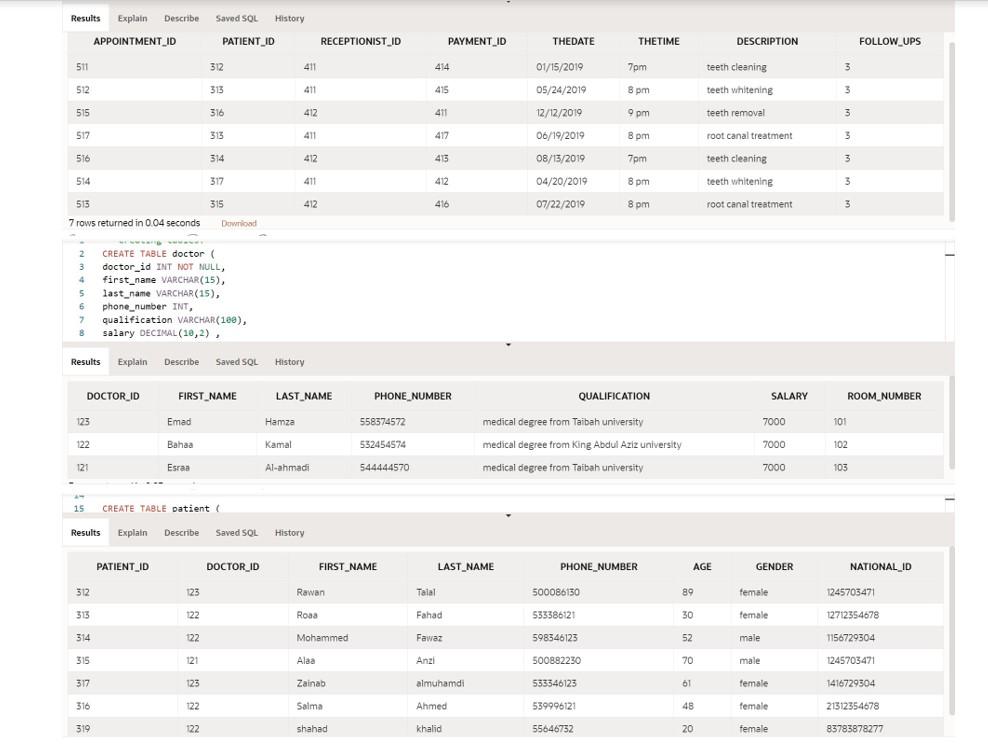
Task: Select the date cell 01/15/2019
Action: click(x=560, y=67)
